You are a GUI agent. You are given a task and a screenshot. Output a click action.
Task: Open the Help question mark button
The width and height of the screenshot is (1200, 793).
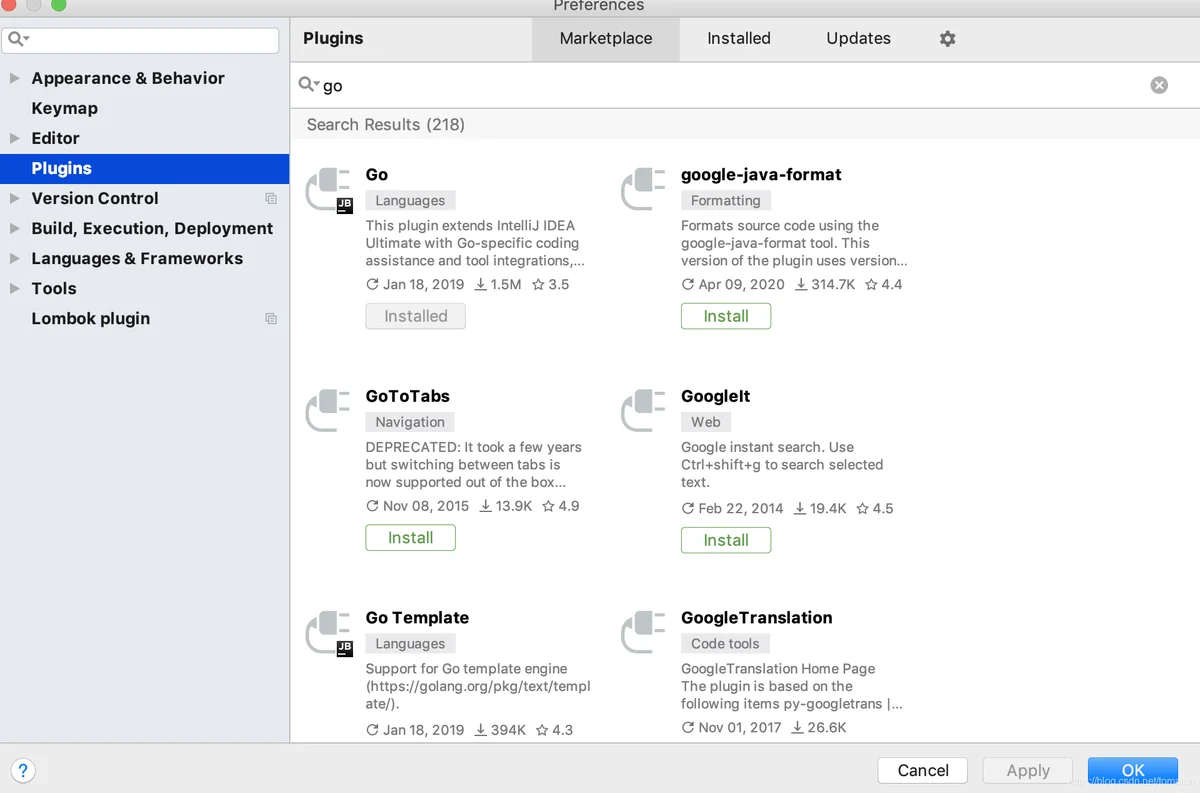point(23,771)
